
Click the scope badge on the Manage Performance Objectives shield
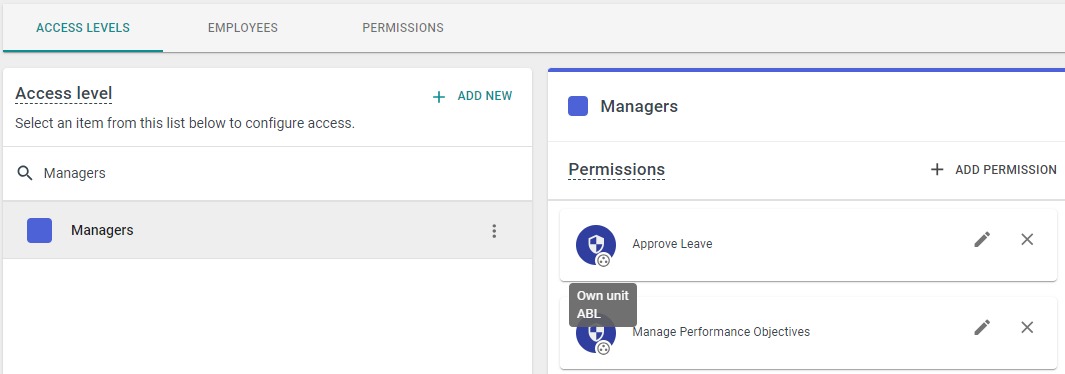[603, 348]
